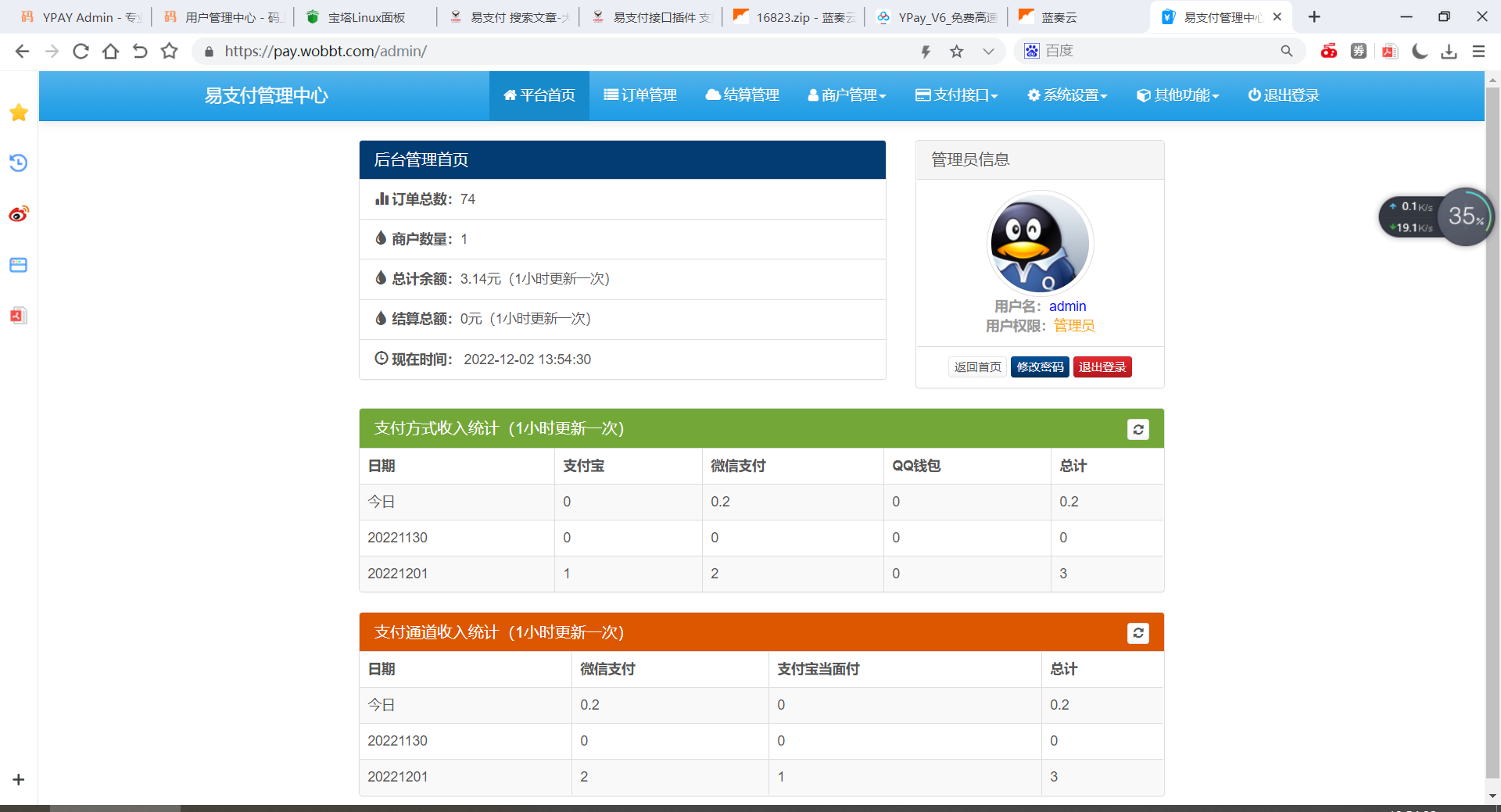
Task: Open the admin username link
Action: click(1068, 306)
